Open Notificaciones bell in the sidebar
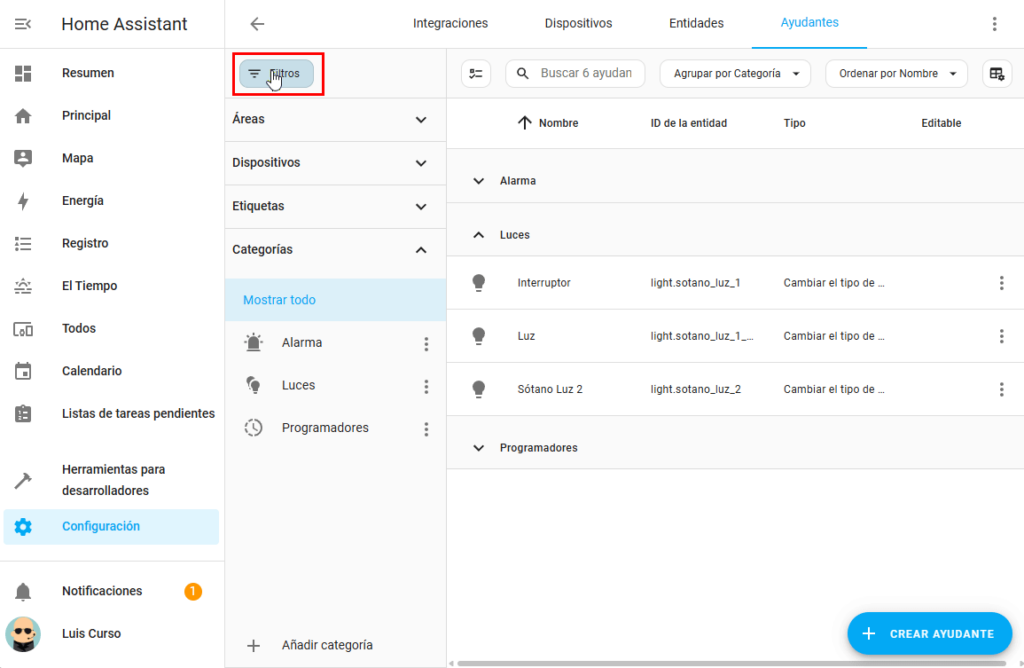Image resolution: width=1024 pixels, height=668 pixels. pyautogui.click(x=23, y=591)
